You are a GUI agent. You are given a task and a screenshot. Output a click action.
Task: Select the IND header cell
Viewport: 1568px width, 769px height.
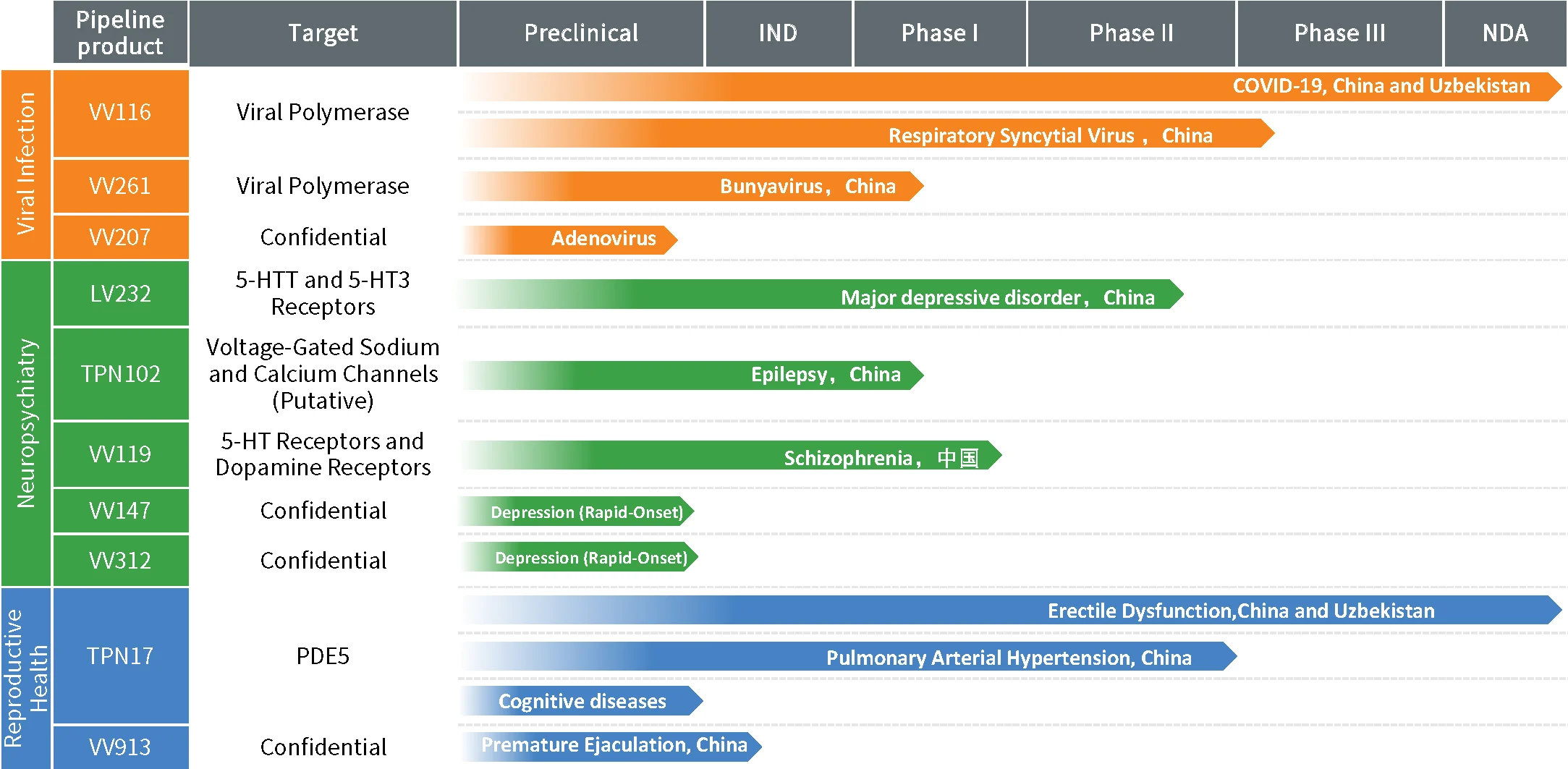(x=779, y=33)
